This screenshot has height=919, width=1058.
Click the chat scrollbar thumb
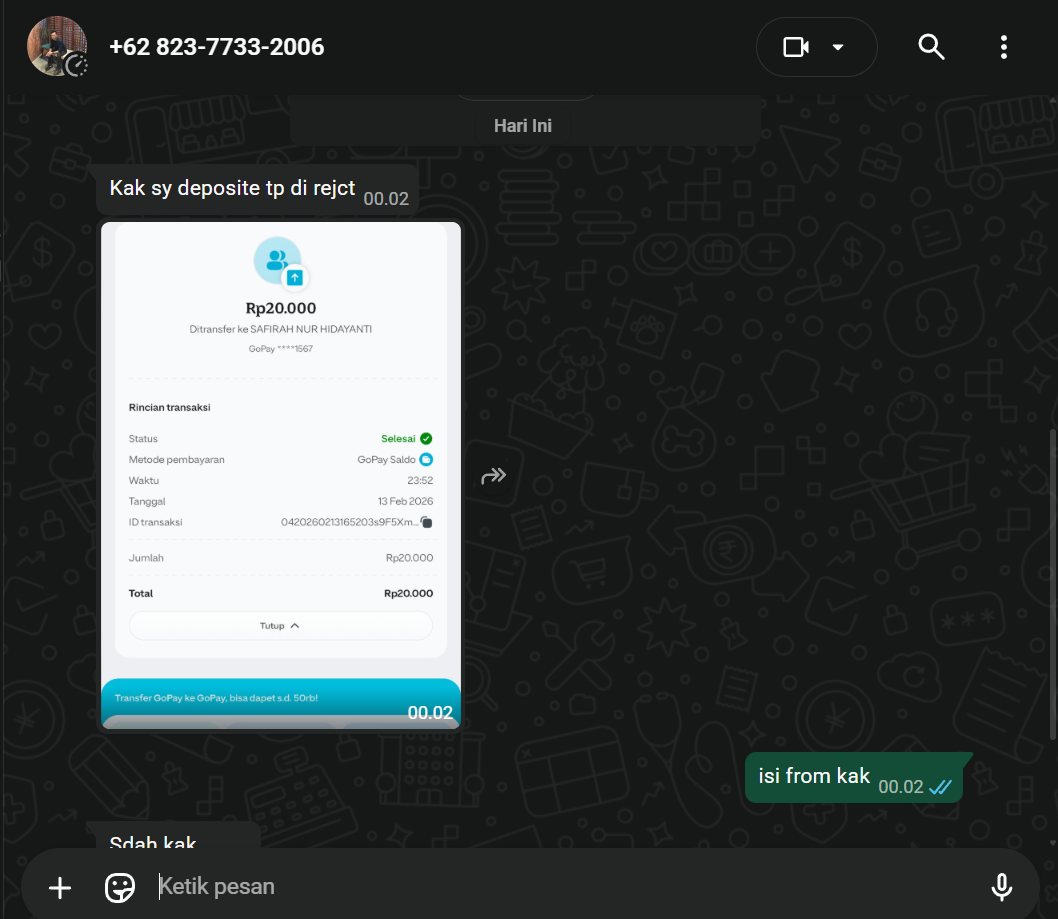pos(1053,584)
